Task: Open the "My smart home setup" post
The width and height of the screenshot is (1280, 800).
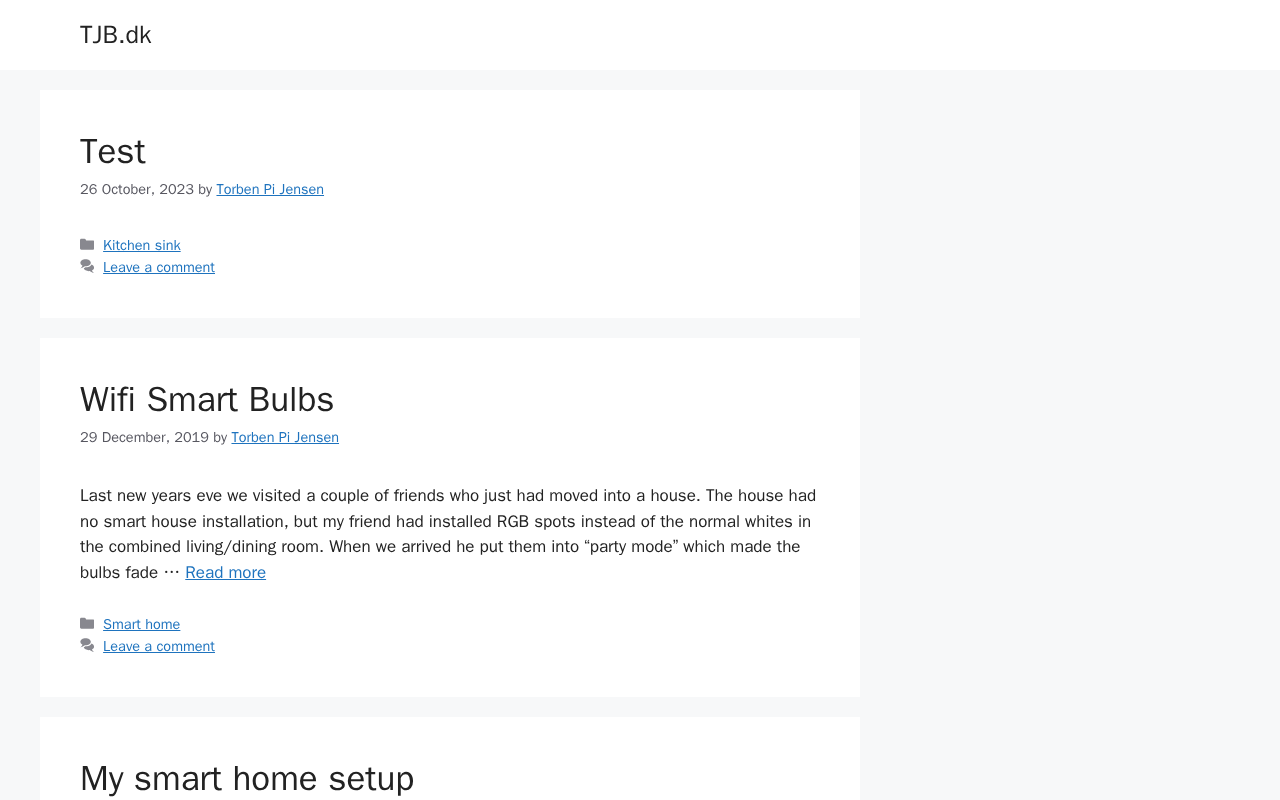Action: (x=247, y=778)
